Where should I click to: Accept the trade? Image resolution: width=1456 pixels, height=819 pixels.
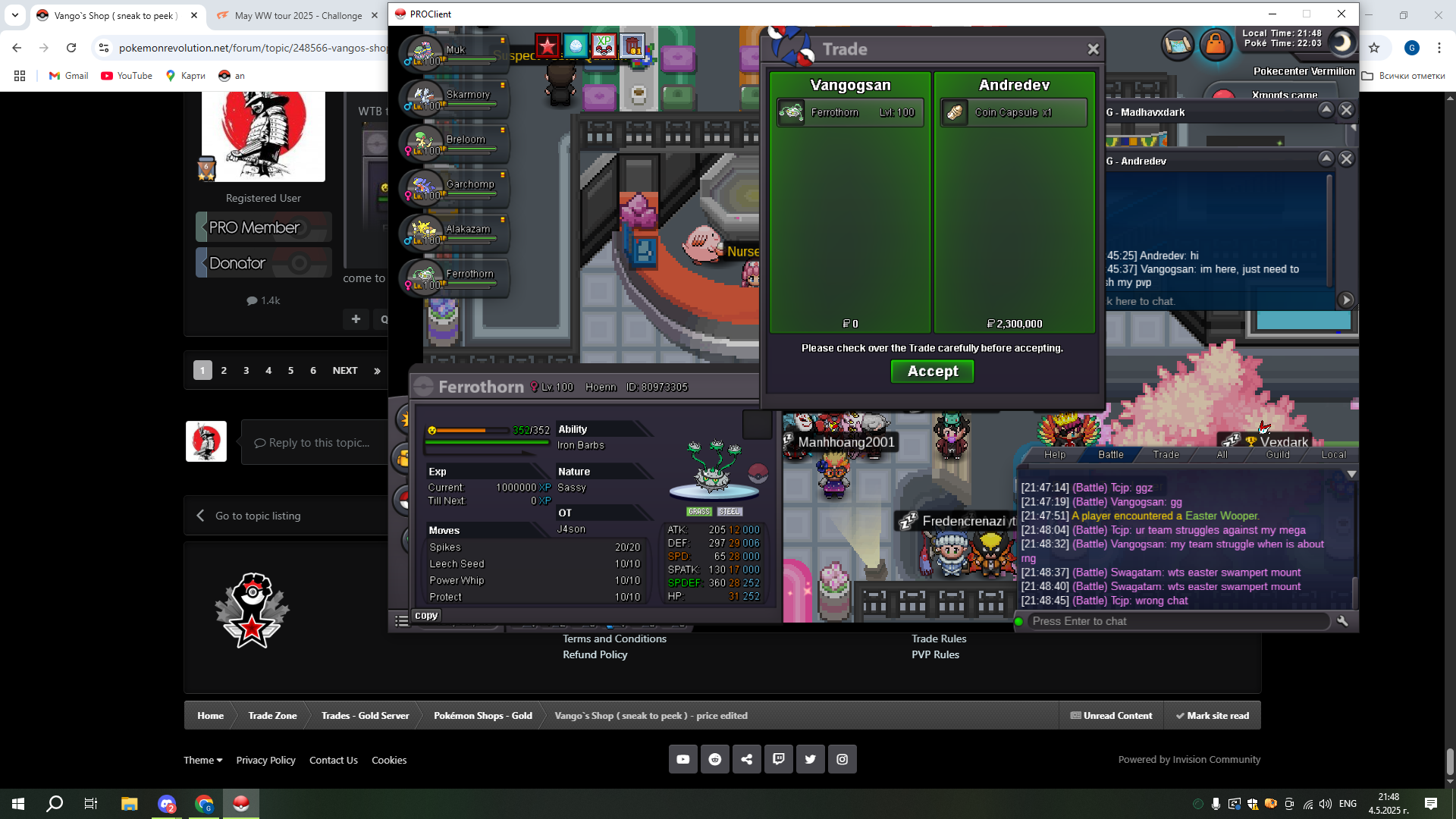933,372
